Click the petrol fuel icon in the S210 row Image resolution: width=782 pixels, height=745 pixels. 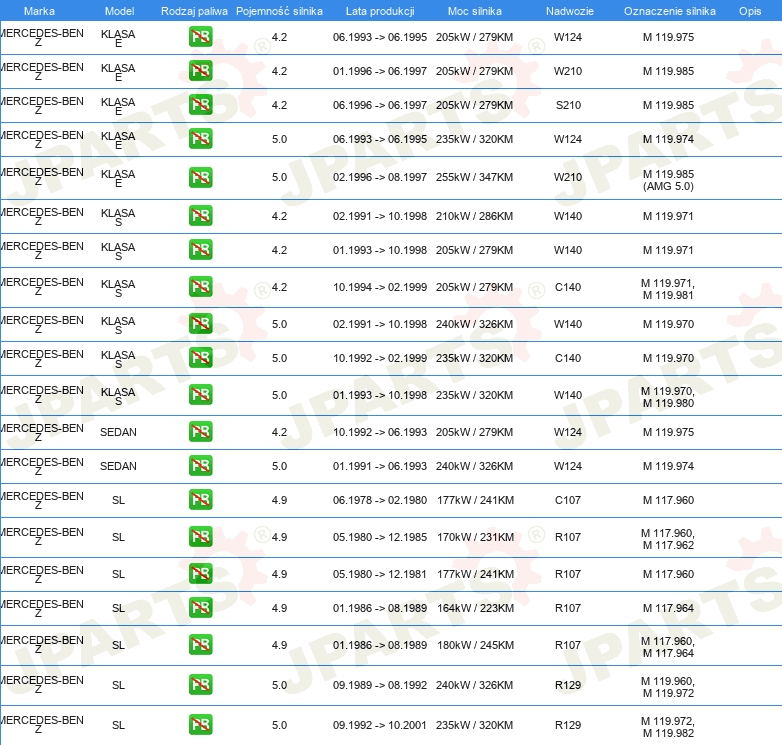pyautogui.click(x=200, y=106)
